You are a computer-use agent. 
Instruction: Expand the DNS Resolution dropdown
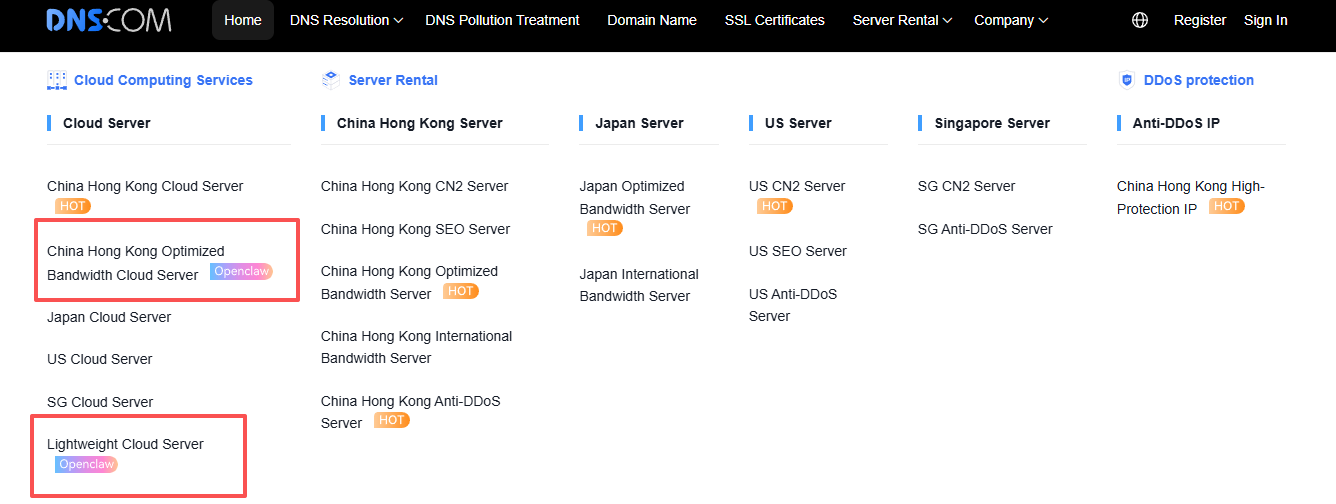[x=346, y=20]
